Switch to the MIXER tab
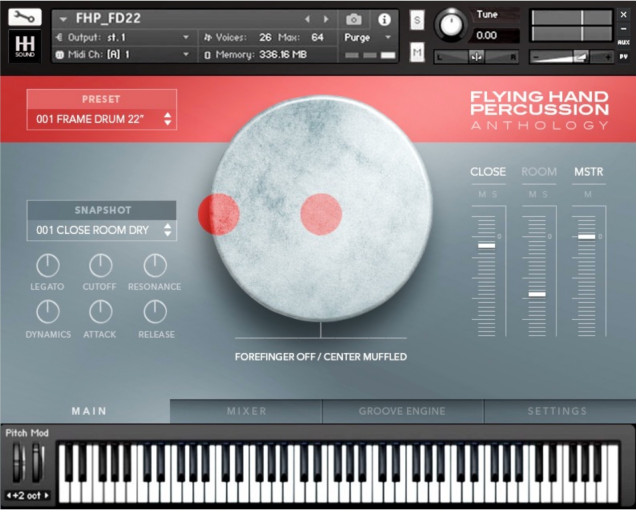 tap(246, 411)
